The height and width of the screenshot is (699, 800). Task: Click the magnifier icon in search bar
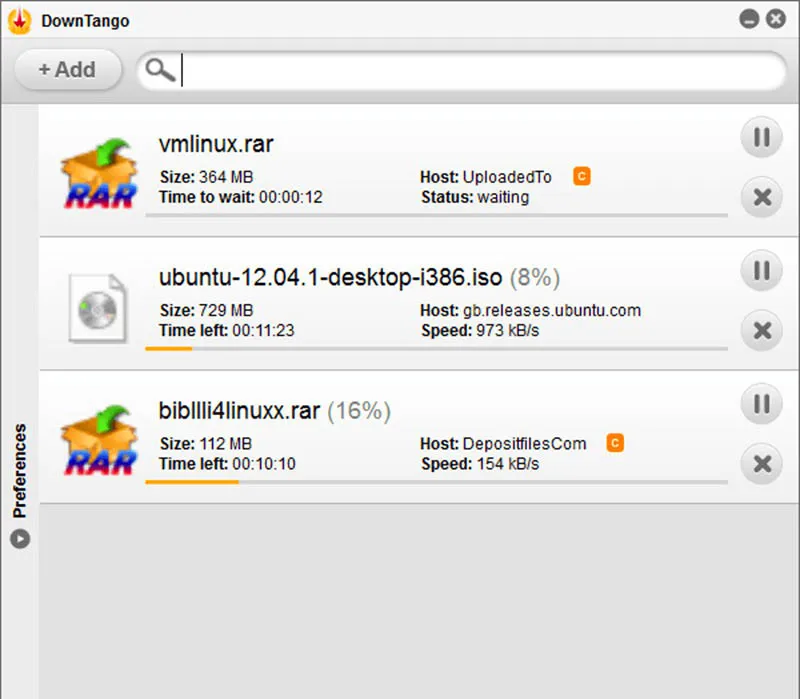[160, 70]
